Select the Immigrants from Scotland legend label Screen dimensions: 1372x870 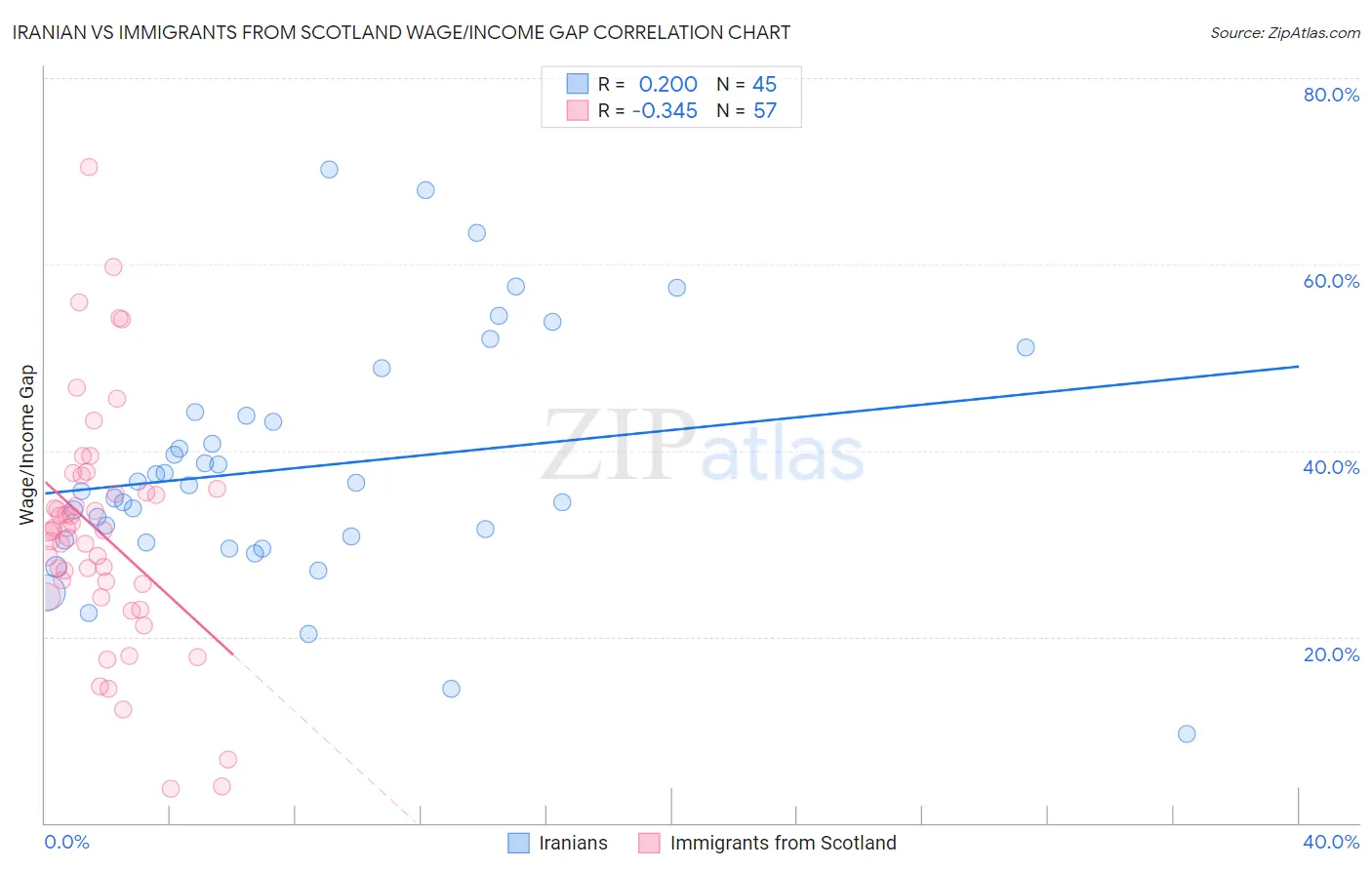[x=784, y=843]
